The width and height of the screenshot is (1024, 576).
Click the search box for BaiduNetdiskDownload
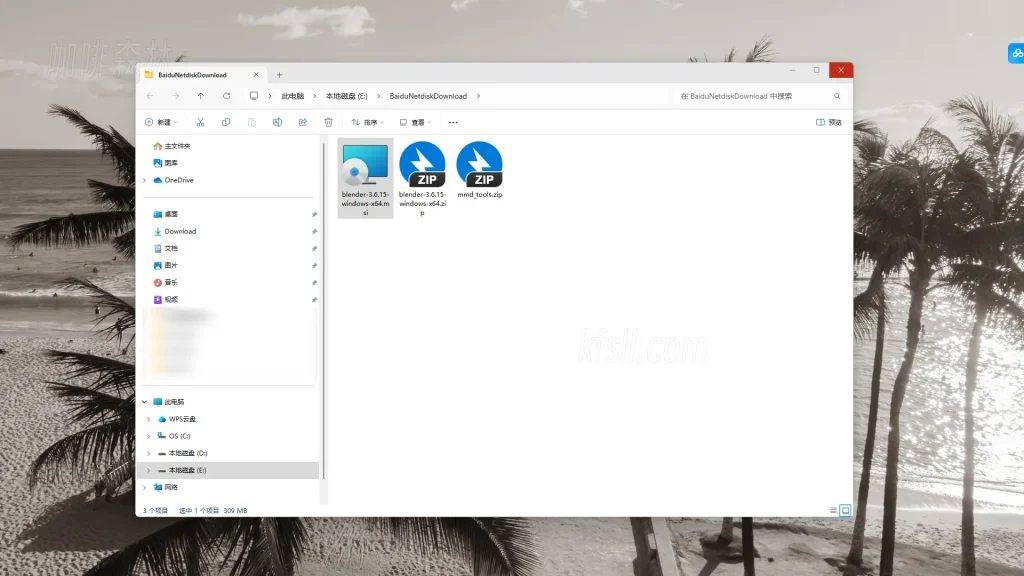(x=755, y=96)
